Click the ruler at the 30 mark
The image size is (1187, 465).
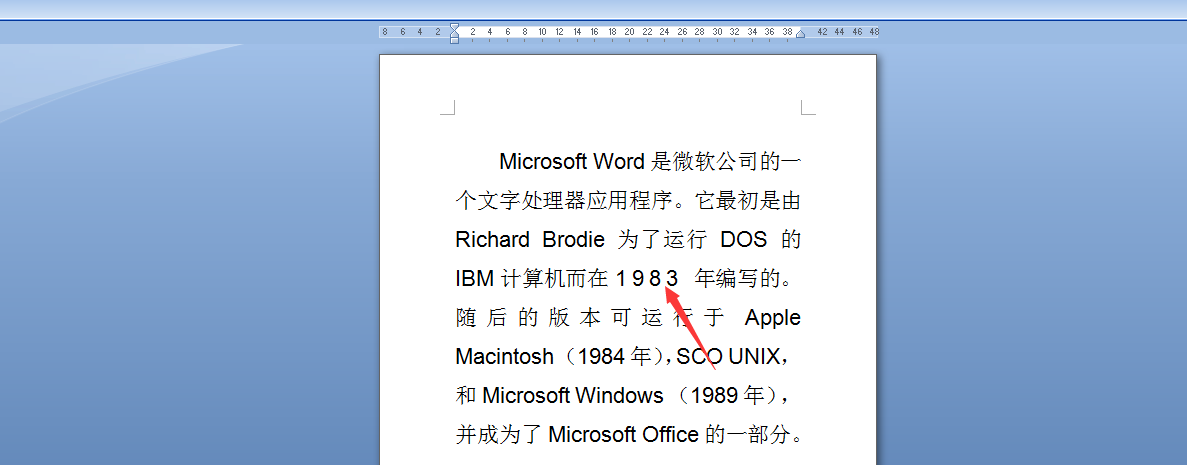click(717, 32)
